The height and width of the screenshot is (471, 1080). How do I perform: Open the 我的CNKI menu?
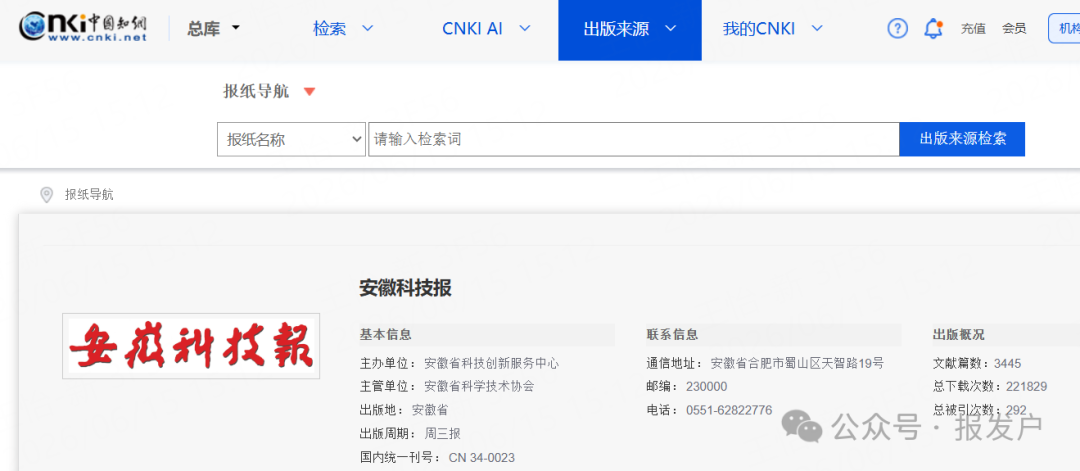(773, 28)
